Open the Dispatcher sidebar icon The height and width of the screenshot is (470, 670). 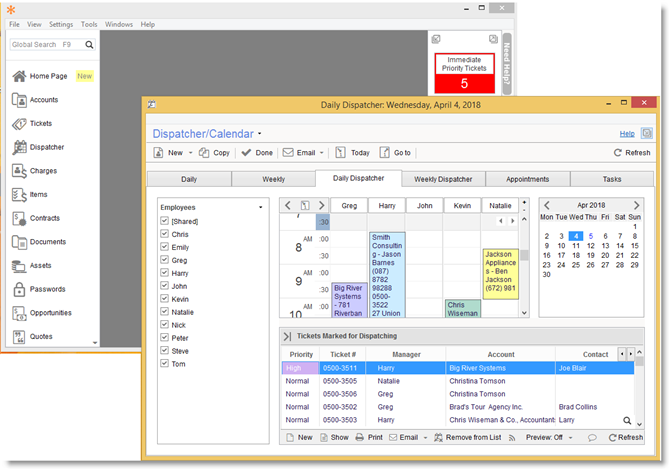pos(19,147)
